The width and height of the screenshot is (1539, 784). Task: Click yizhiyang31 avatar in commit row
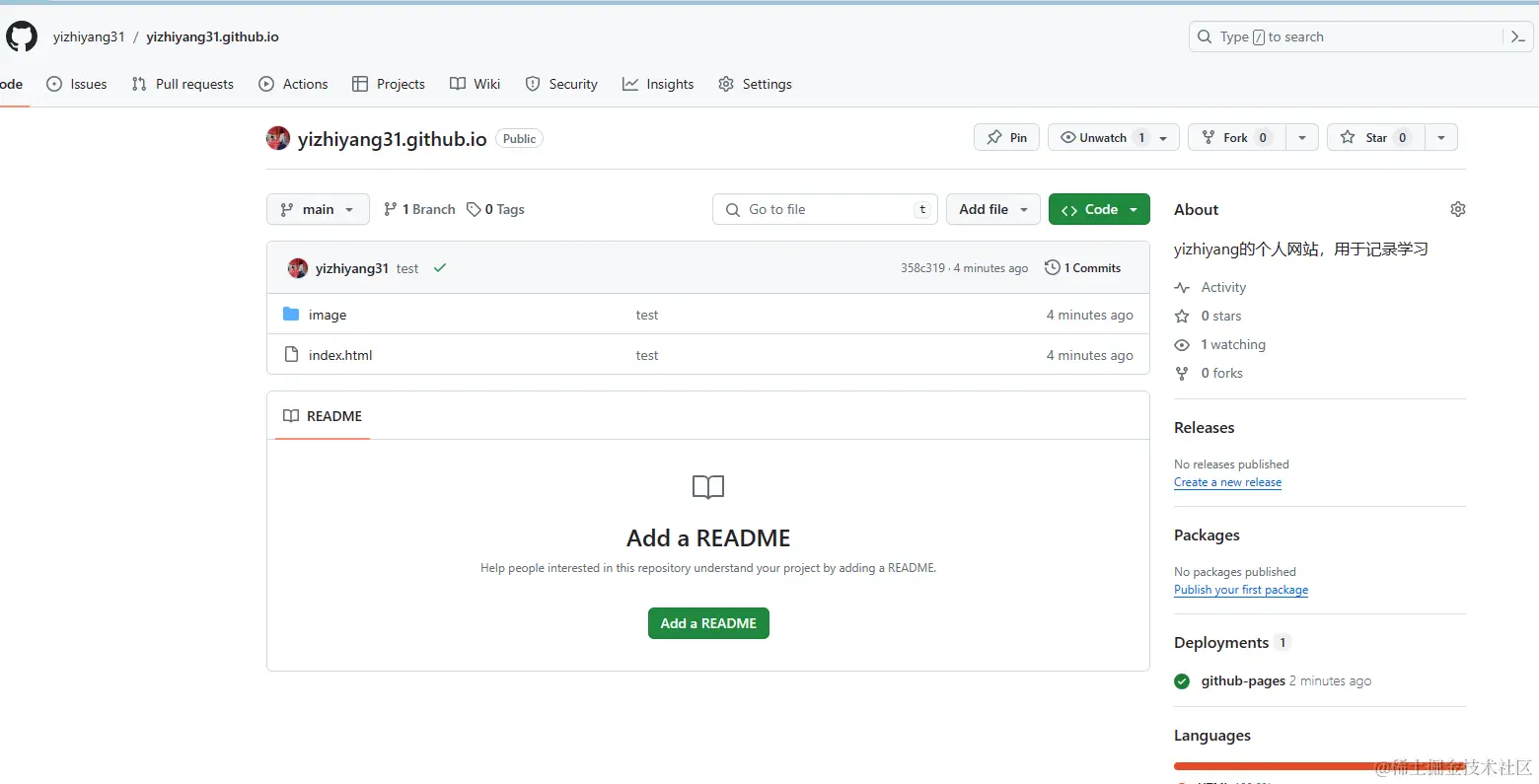297,268
